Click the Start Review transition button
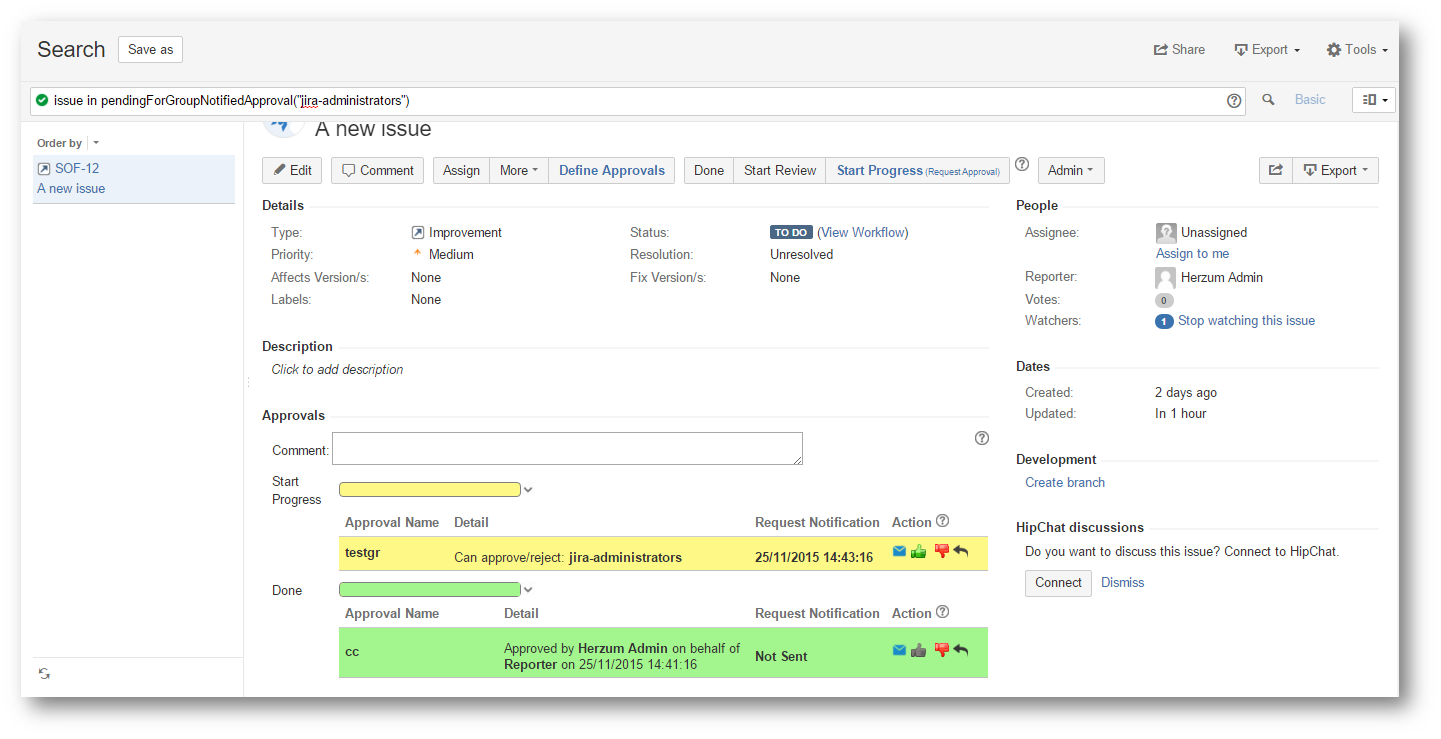This screenshot has width=1441, height=739. 780,170
